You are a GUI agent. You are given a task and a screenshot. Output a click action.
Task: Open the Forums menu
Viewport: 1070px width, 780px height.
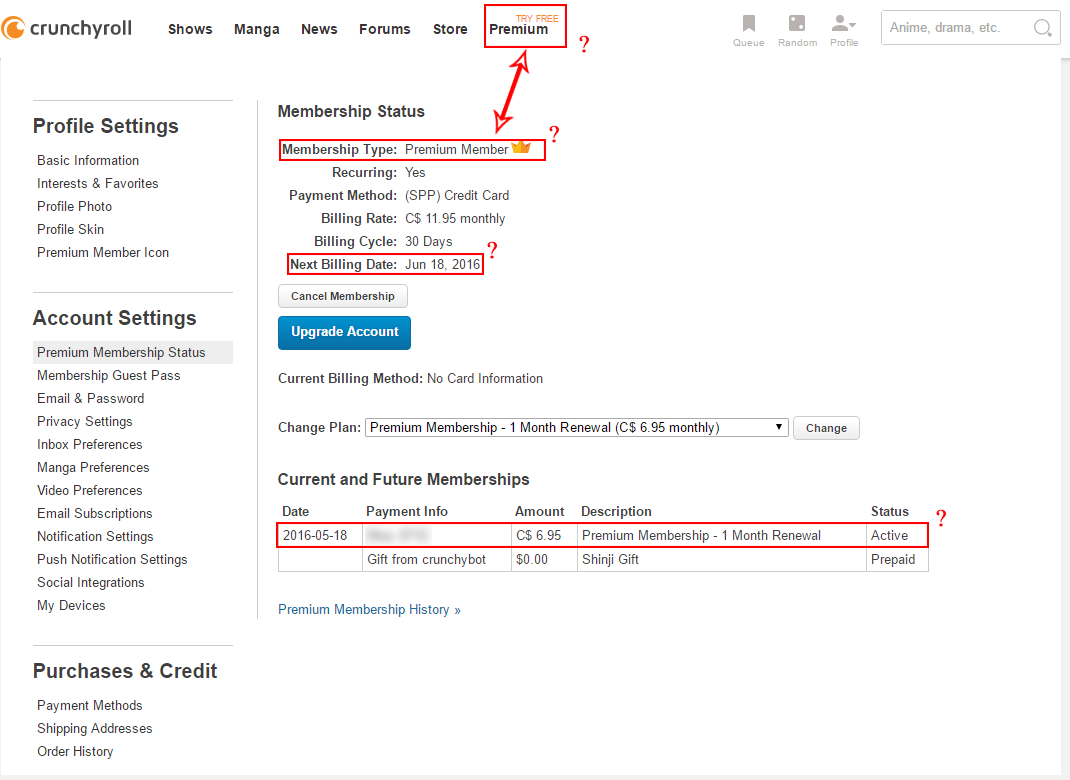(x=385, y=29)
